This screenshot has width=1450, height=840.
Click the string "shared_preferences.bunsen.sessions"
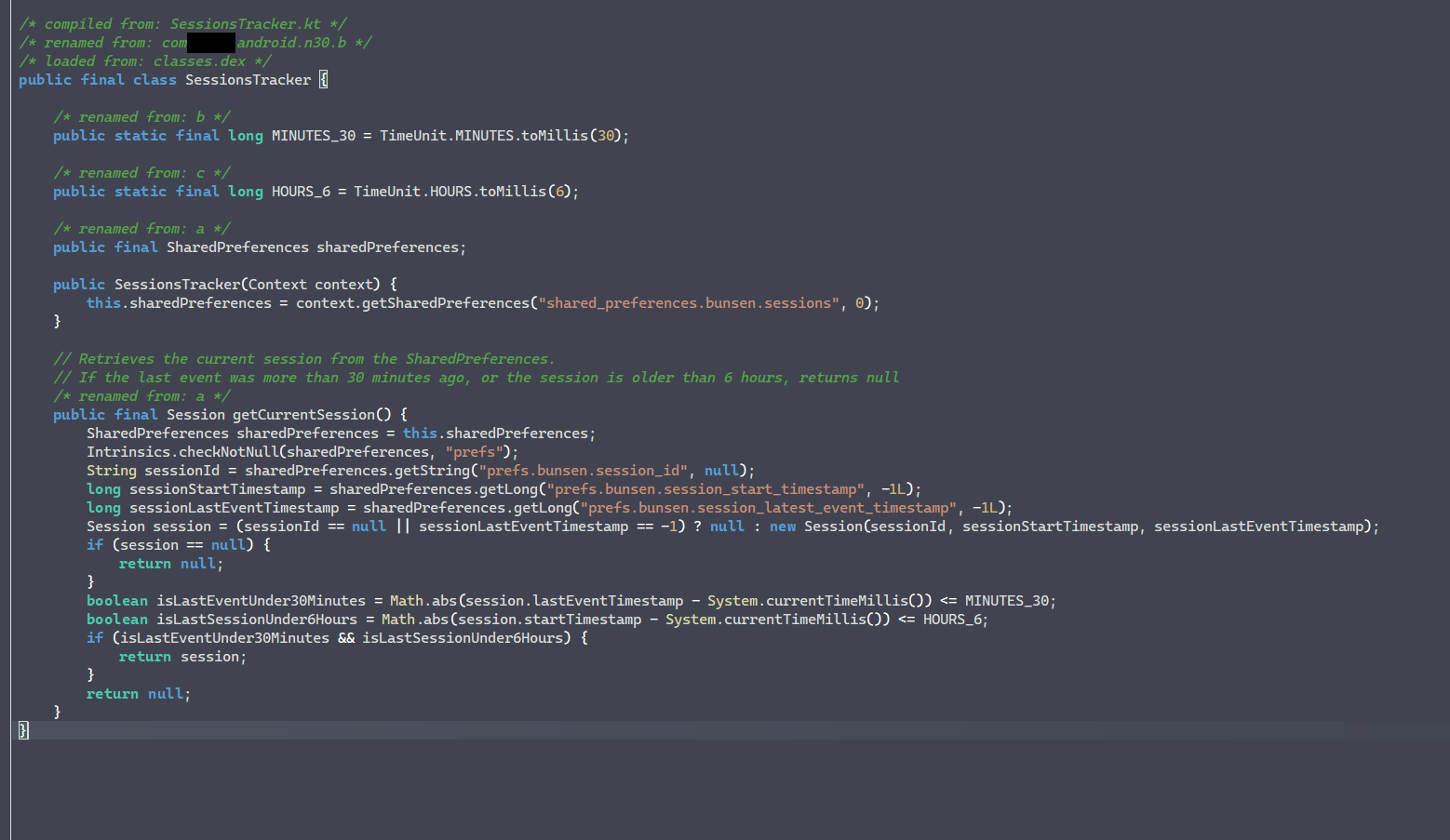(689, 303)
